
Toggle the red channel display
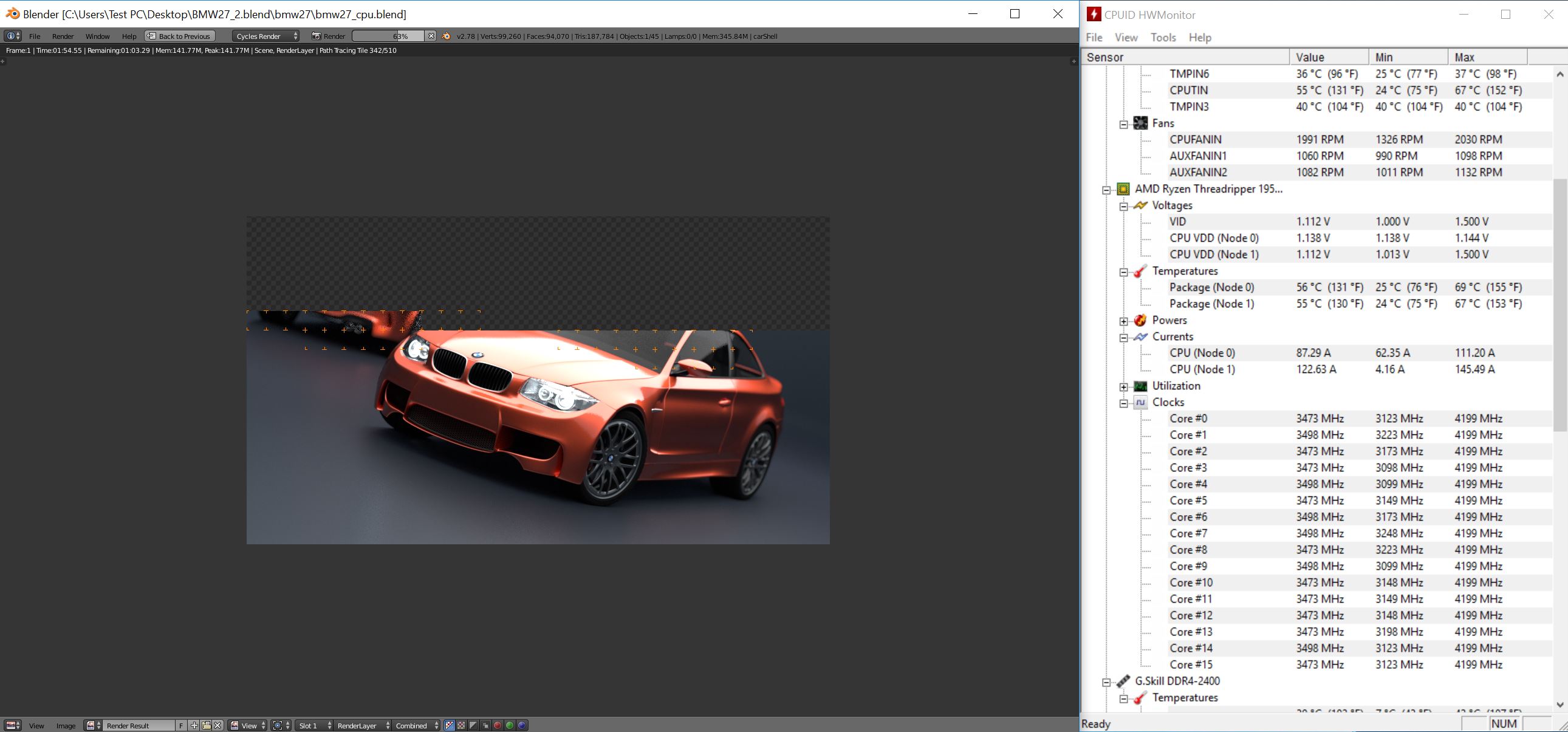(x=498, y=725)
